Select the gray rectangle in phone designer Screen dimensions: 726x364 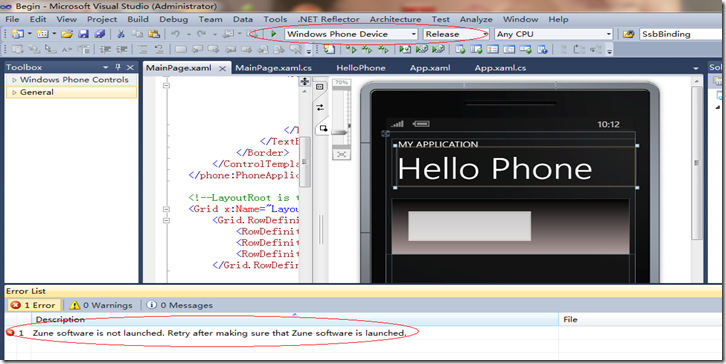coord(469,226)
